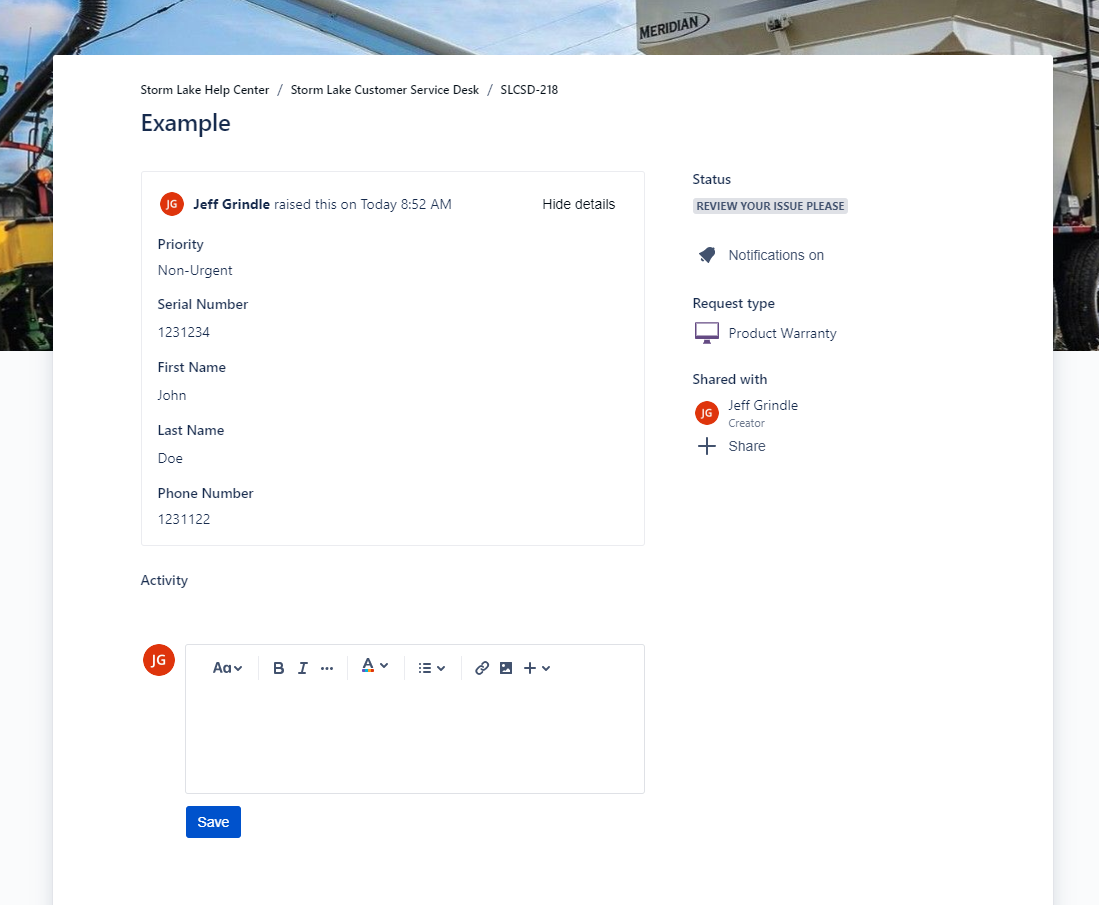1099x905 pixels.
Task: Click the Product Warranty monitor icon
Action: pyautogui.click(x=706, y=333)
